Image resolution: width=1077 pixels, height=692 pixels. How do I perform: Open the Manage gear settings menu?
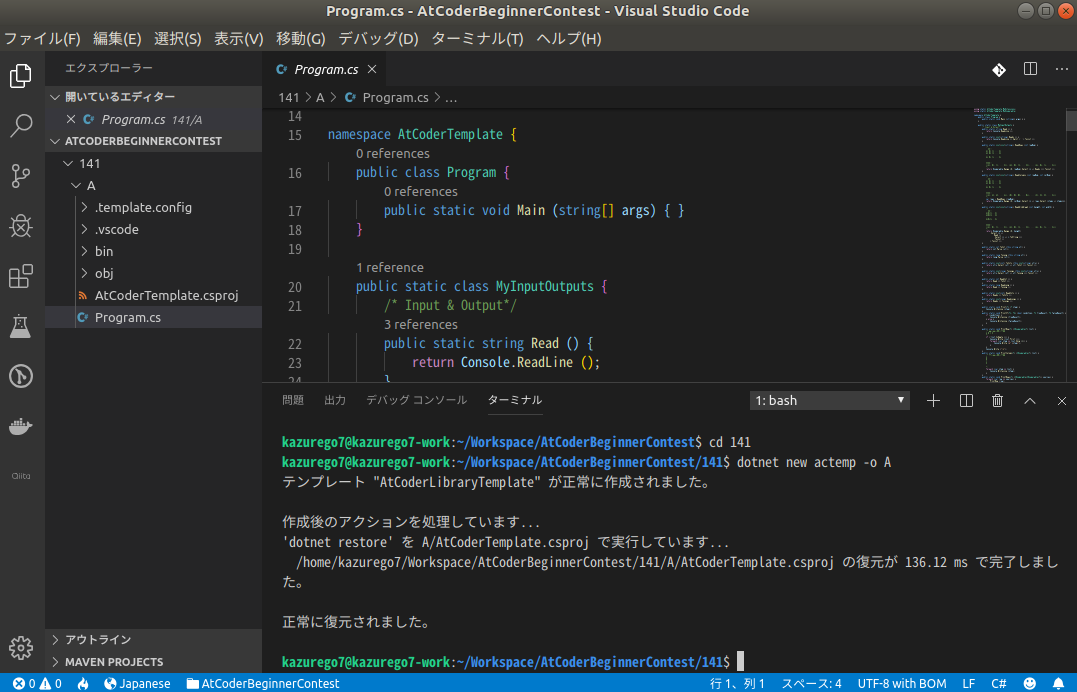point(21,647)
